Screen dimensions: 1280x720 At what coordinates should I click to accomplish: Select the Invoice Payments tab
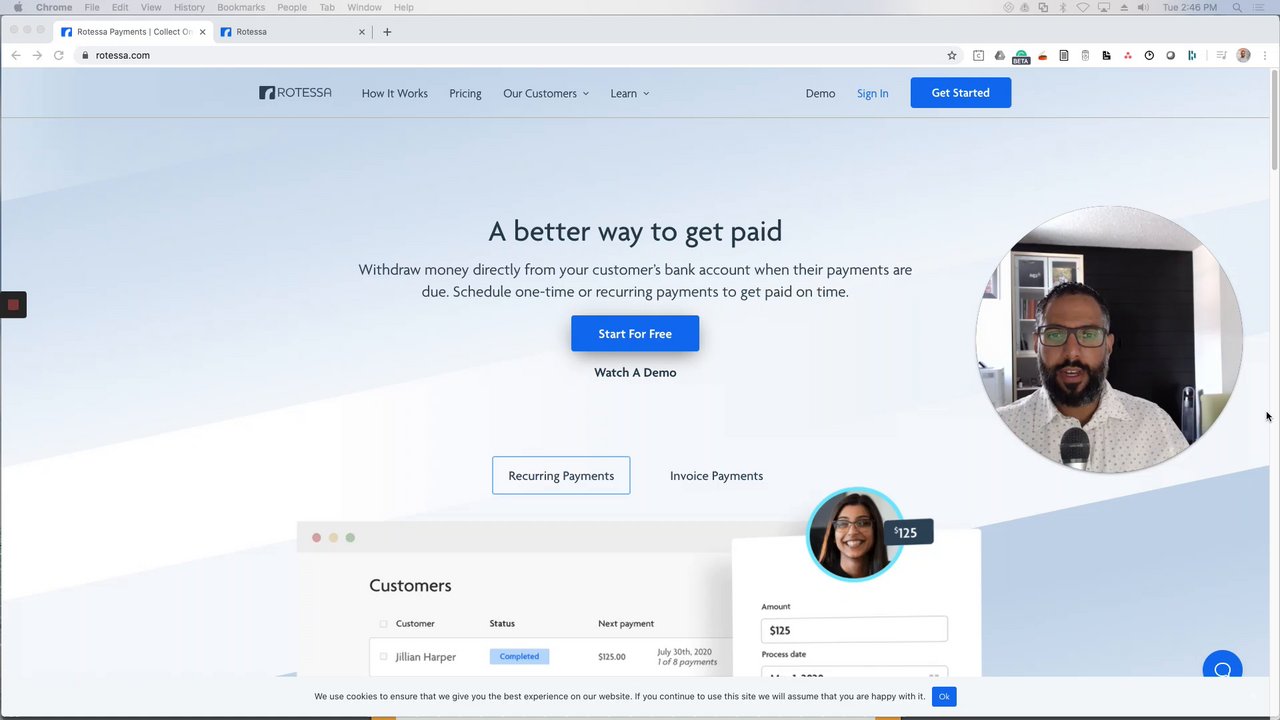pyautogui.click(x=716, y=475)
